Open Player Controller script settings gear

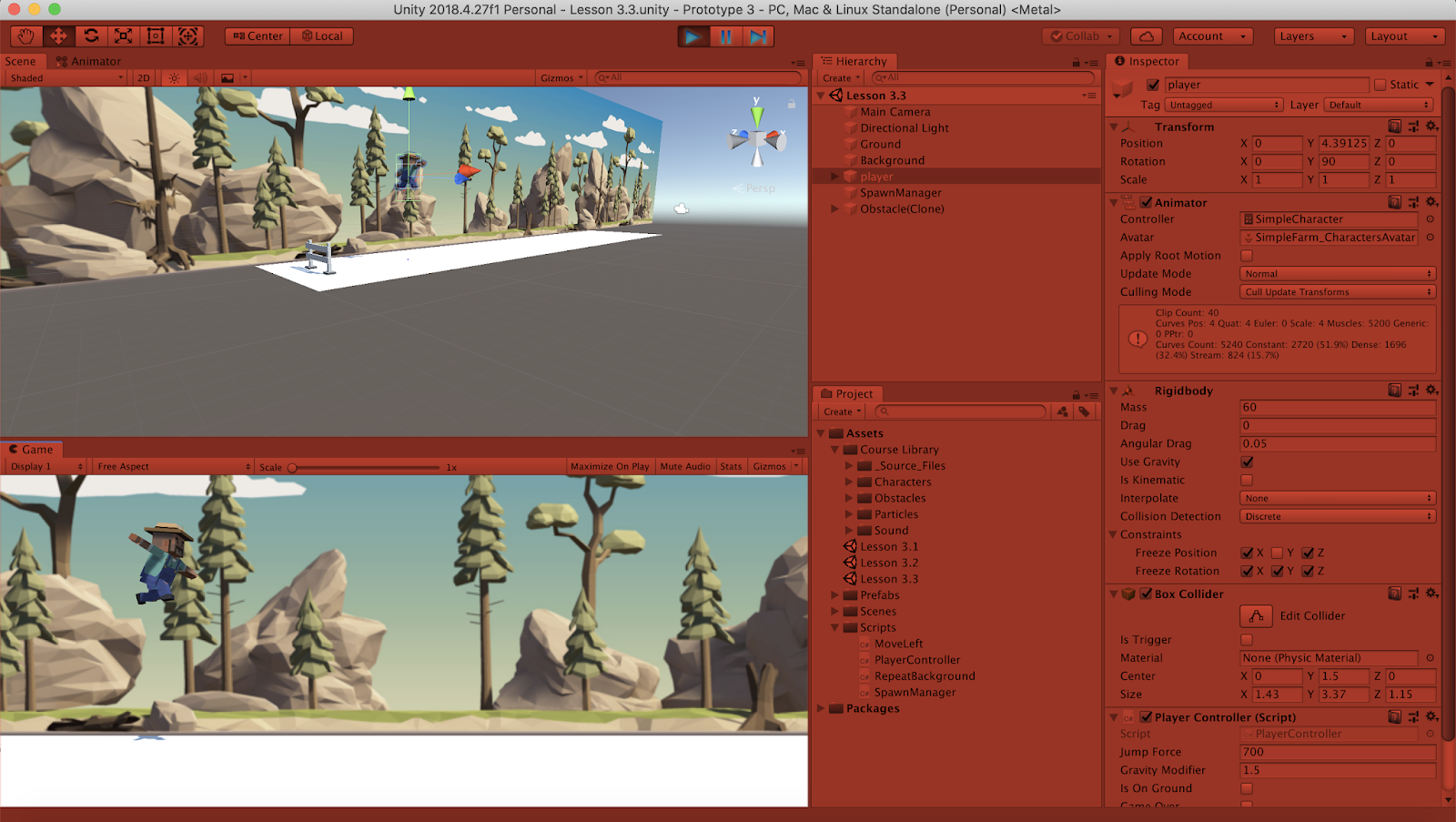(x=1431, y=717)
